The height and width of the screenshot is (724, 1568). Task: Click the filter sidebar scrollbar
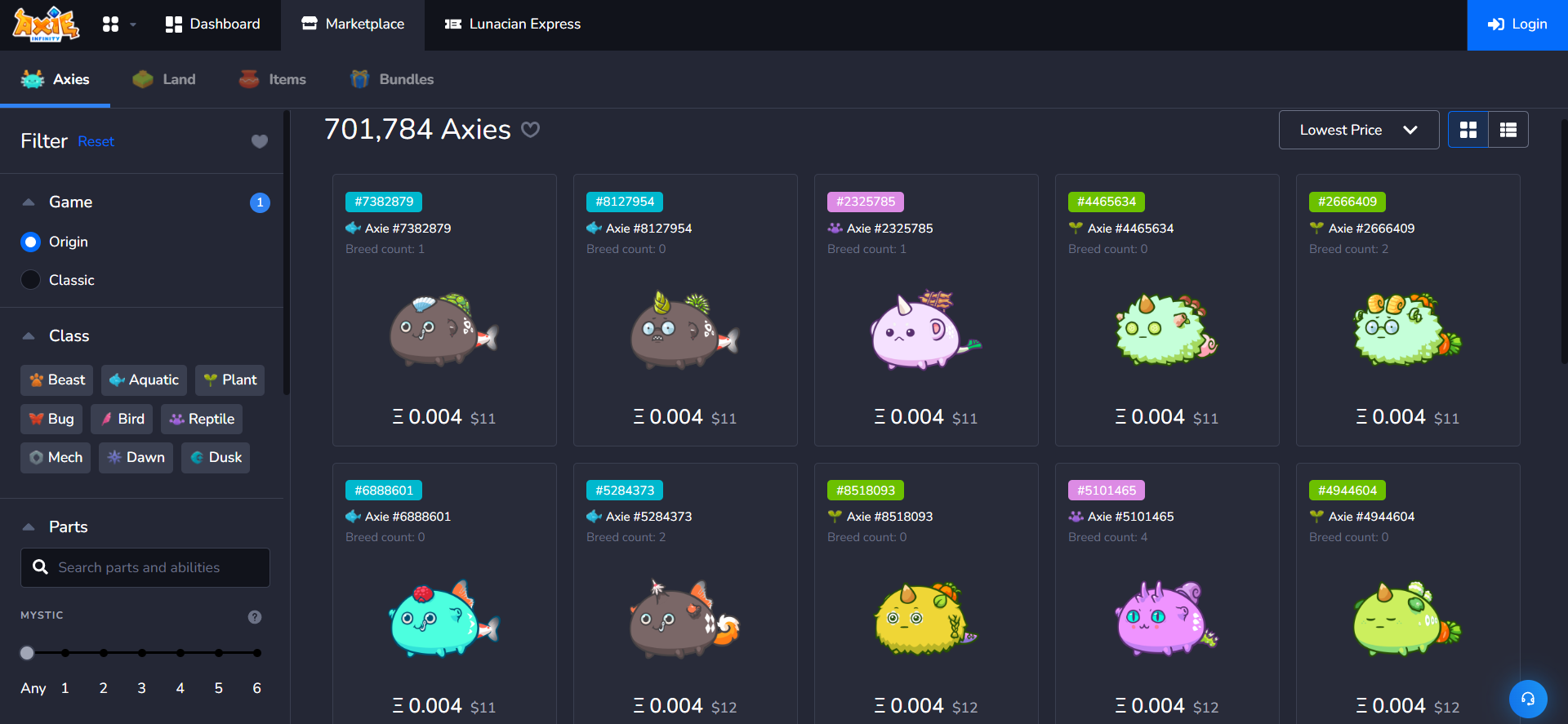pos(287,253)
